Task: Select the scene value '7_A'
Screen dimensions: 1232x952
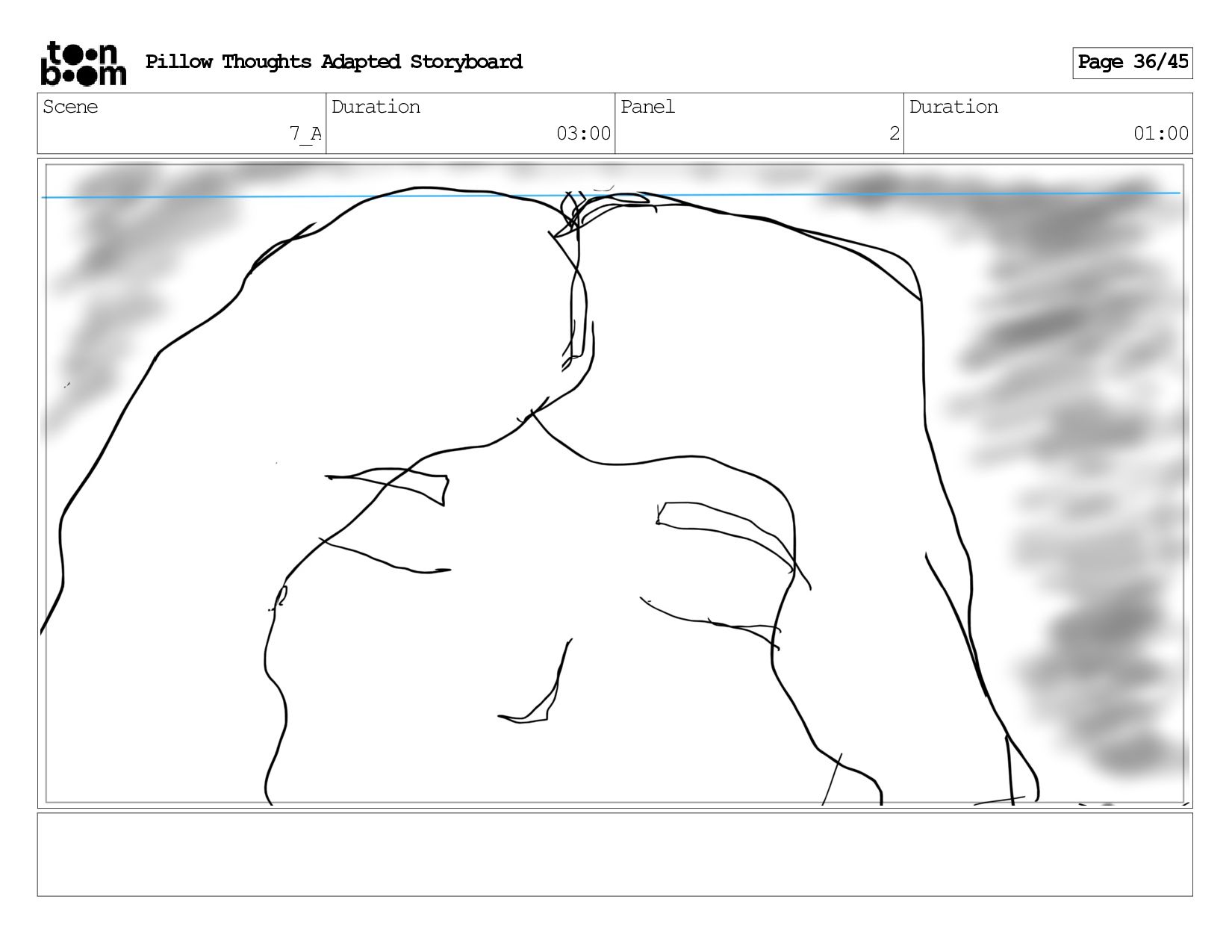Action: (305, 134)
